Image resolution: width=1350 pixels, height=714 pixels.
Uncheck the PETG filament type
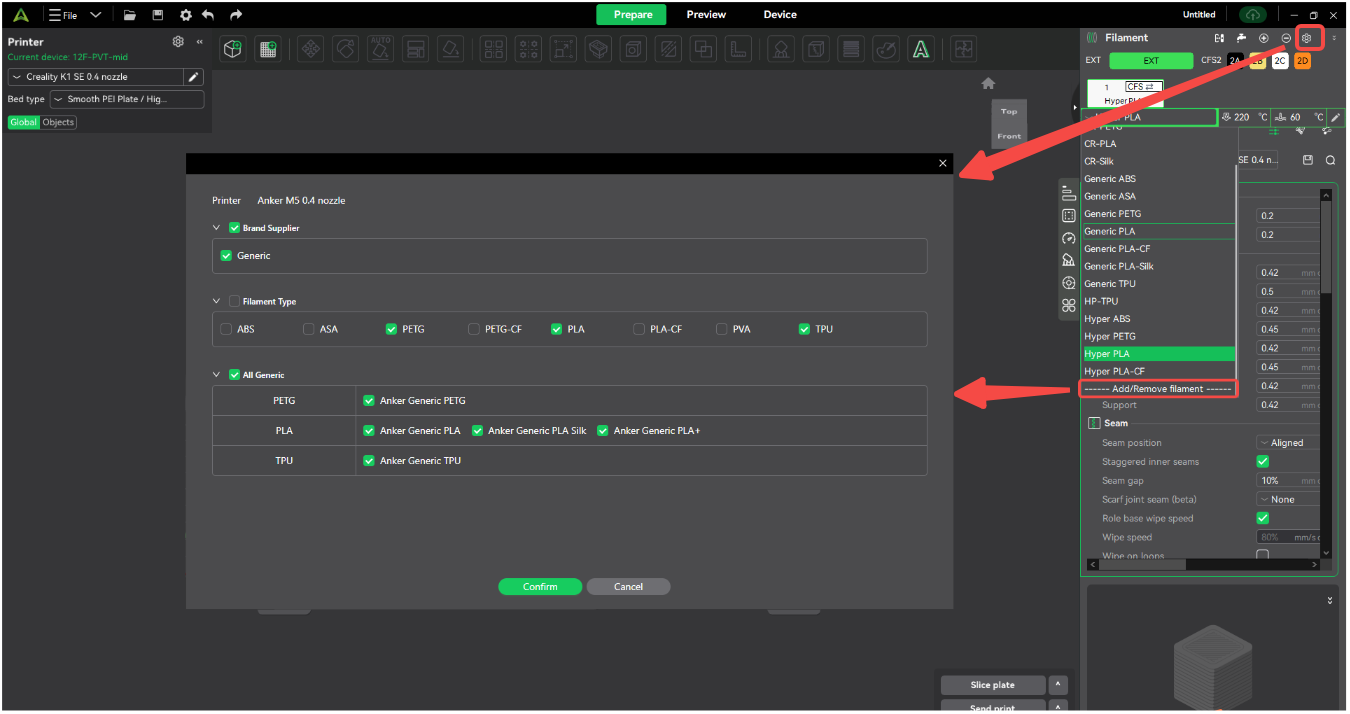[x=391, y=329]
